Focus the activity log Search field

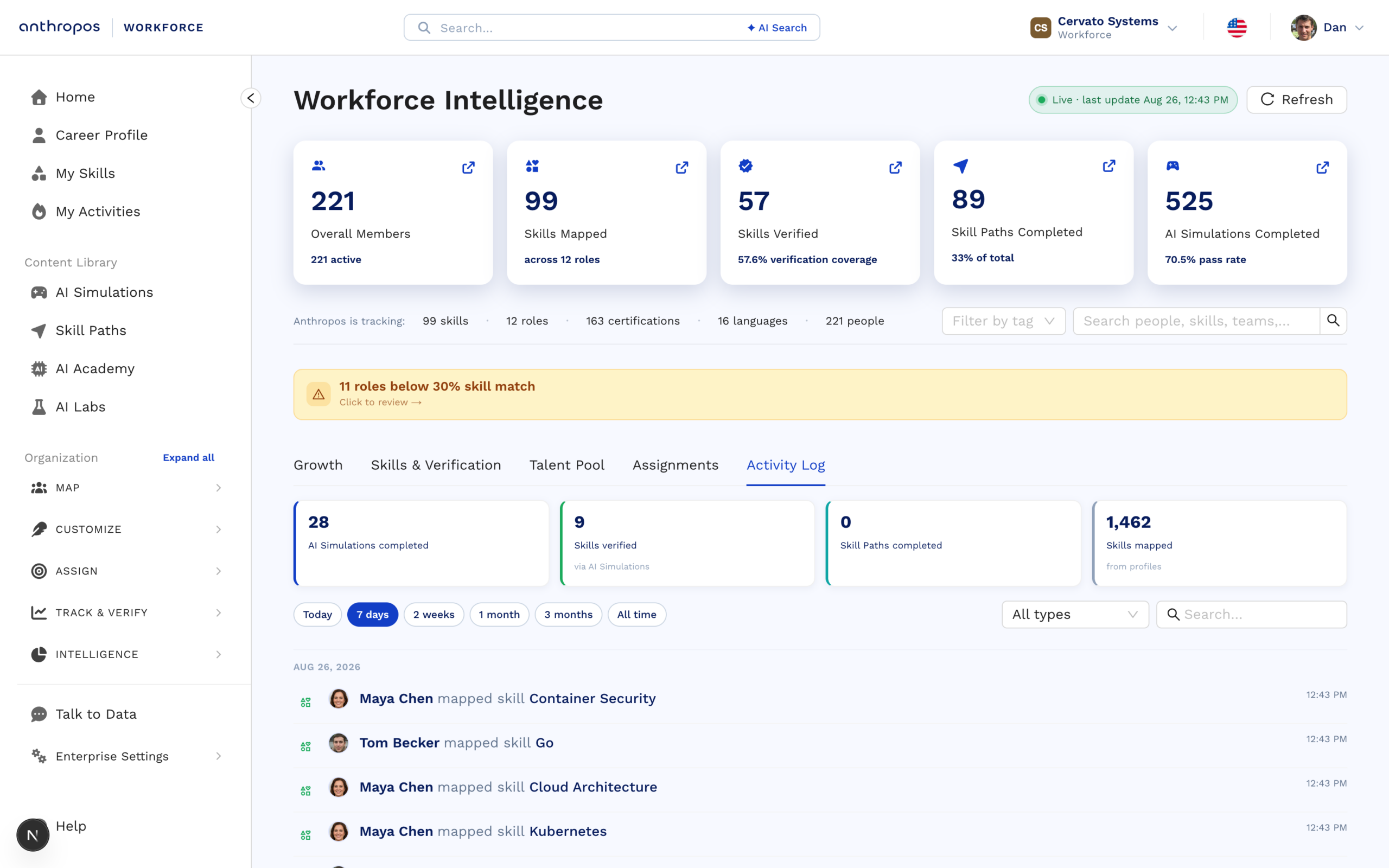tap(1251, 614)
